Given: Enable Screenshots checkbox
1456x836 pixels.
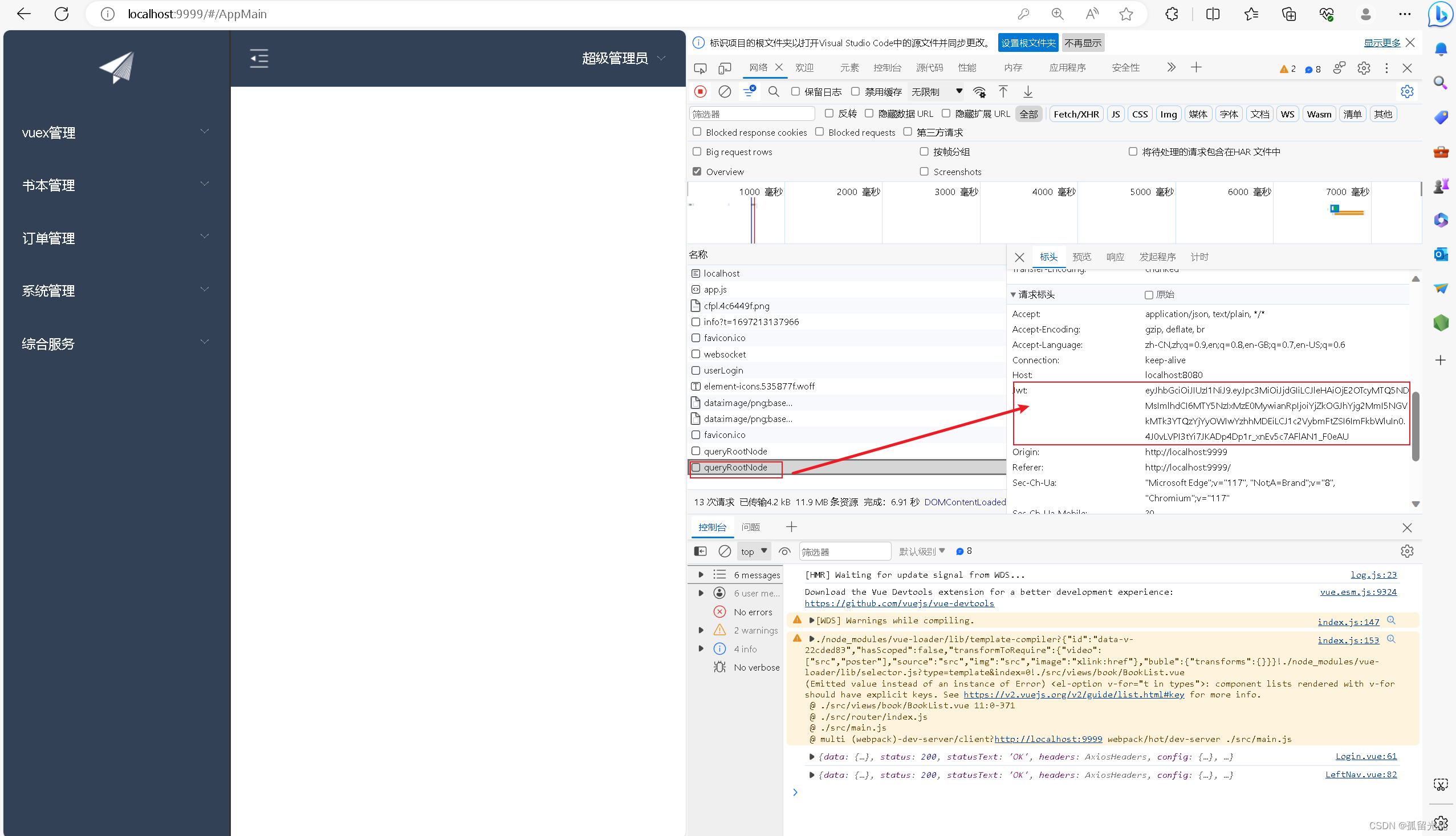Looking at the screenshot, I should [924, 171].
